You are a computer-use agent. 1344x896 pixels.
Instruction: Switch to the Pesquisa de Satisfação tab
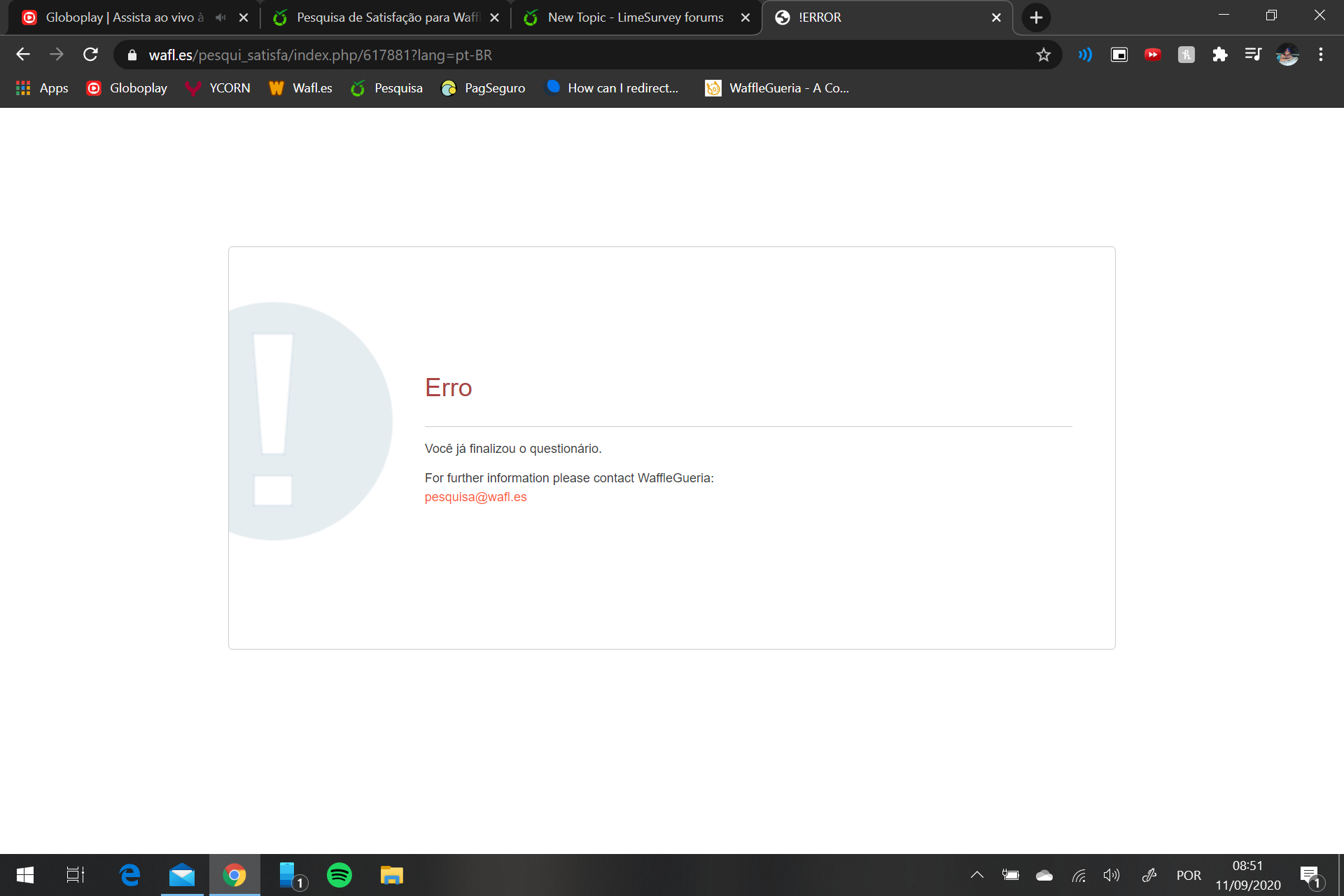387,17
